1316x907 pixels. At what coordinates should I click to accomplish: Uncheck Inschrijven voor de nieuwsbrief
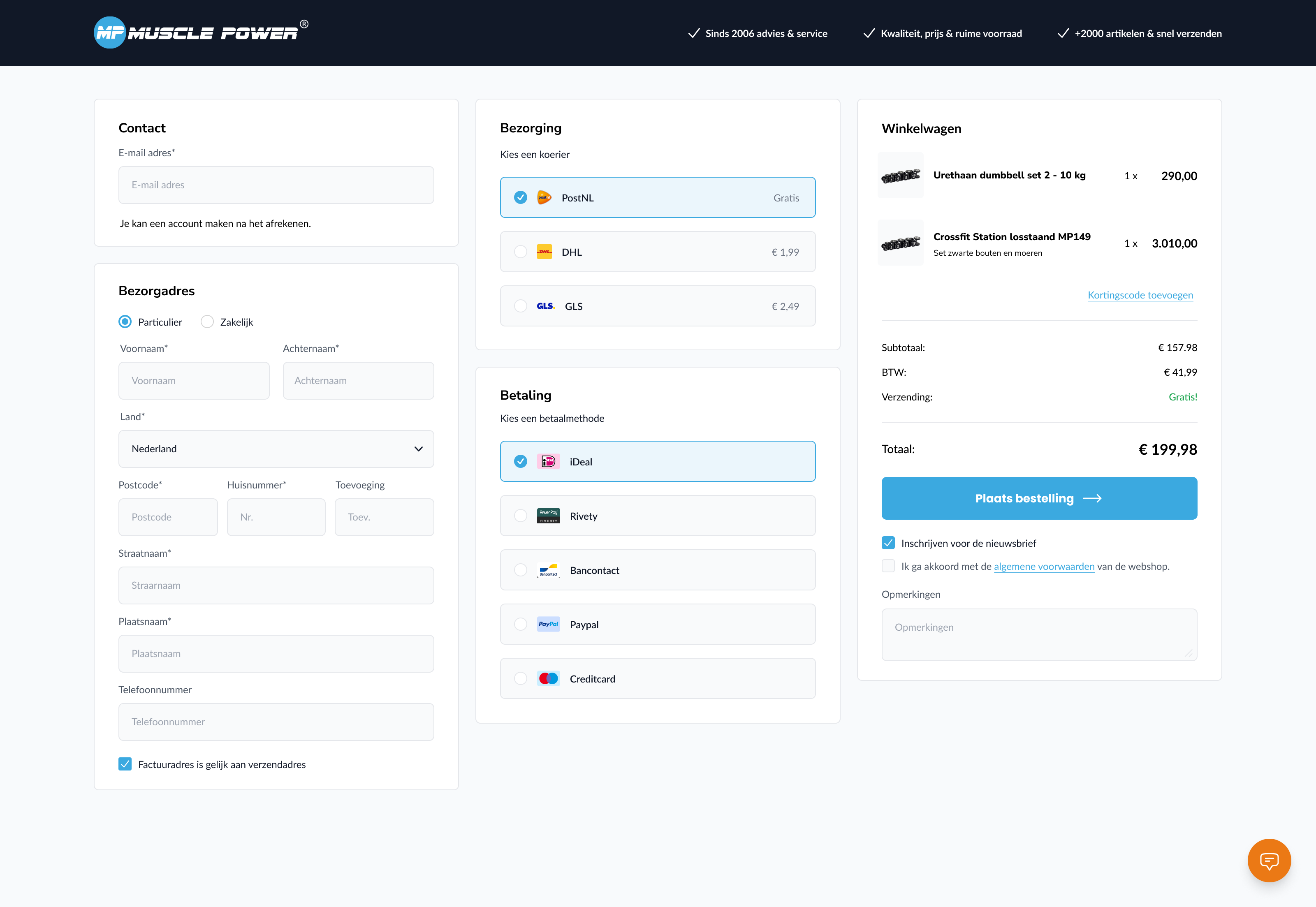point(888,543)
